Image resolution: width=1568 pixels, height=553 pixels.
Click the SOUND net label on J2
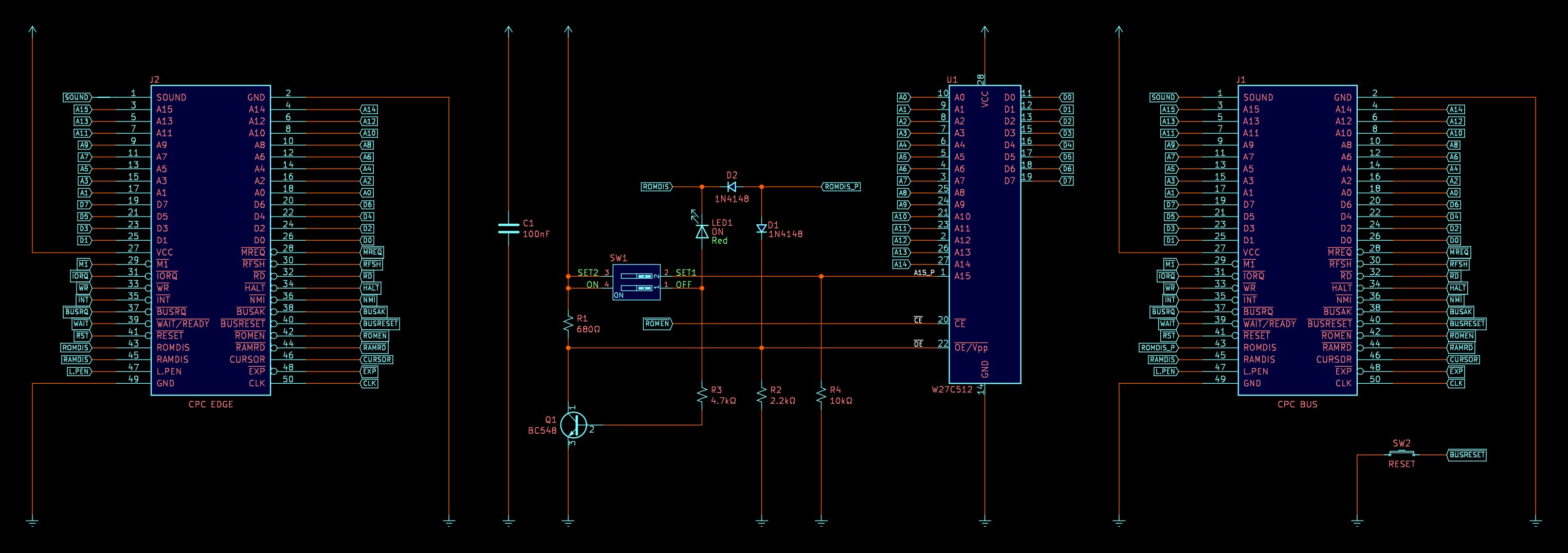tap(77, 97)
